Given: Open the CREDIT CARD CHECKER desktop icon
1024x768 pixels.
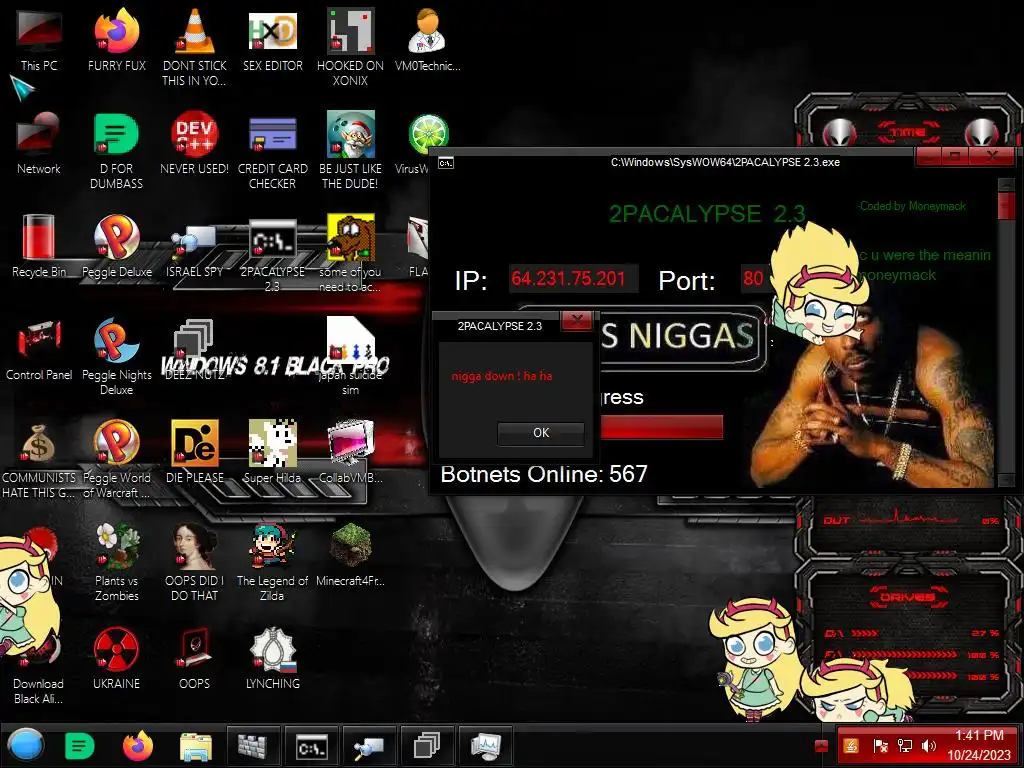Looking at the screenshot, I should click(272, 150).
